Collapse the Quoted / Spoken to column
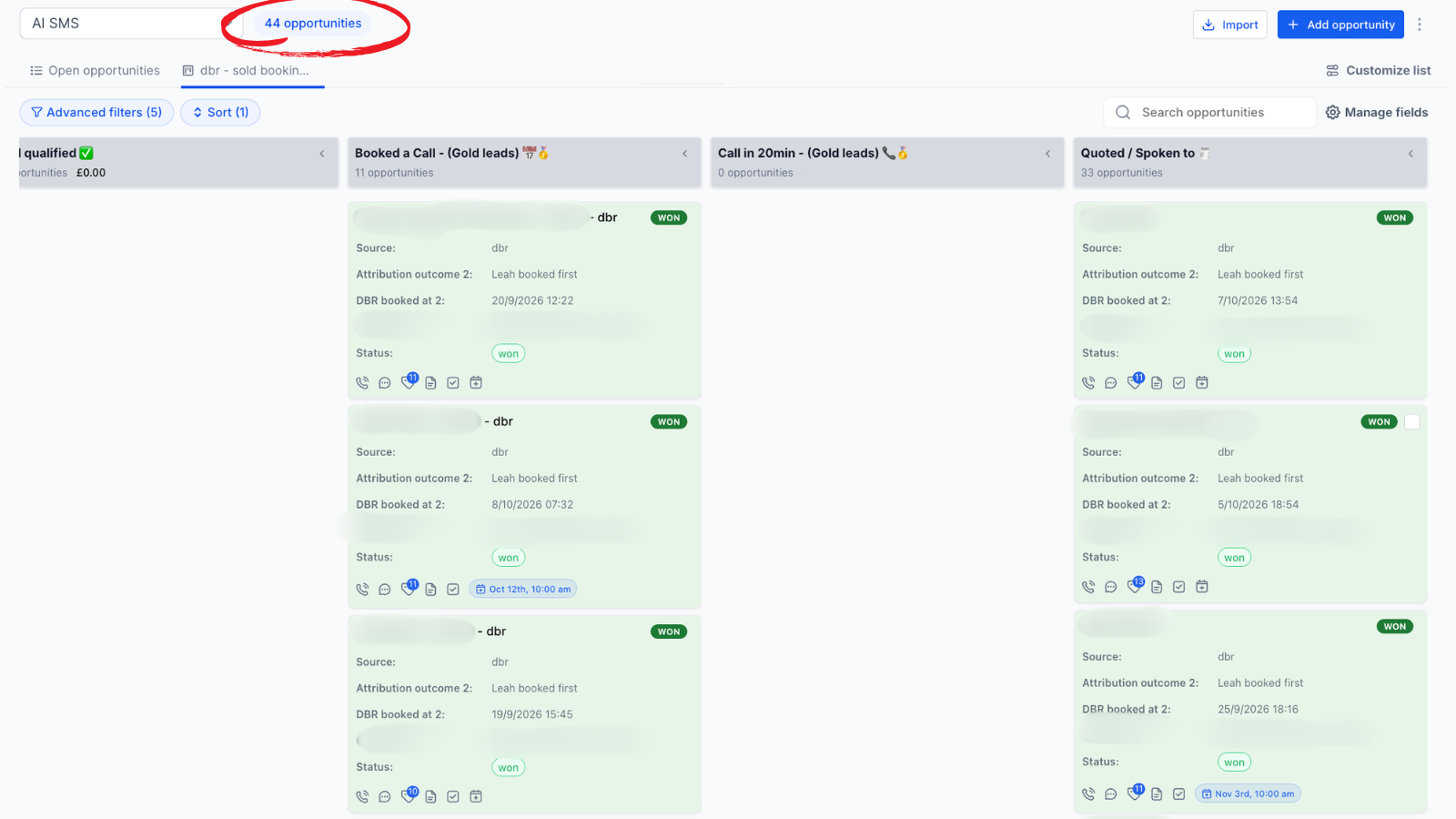1456x819 pixels. 1411,154
